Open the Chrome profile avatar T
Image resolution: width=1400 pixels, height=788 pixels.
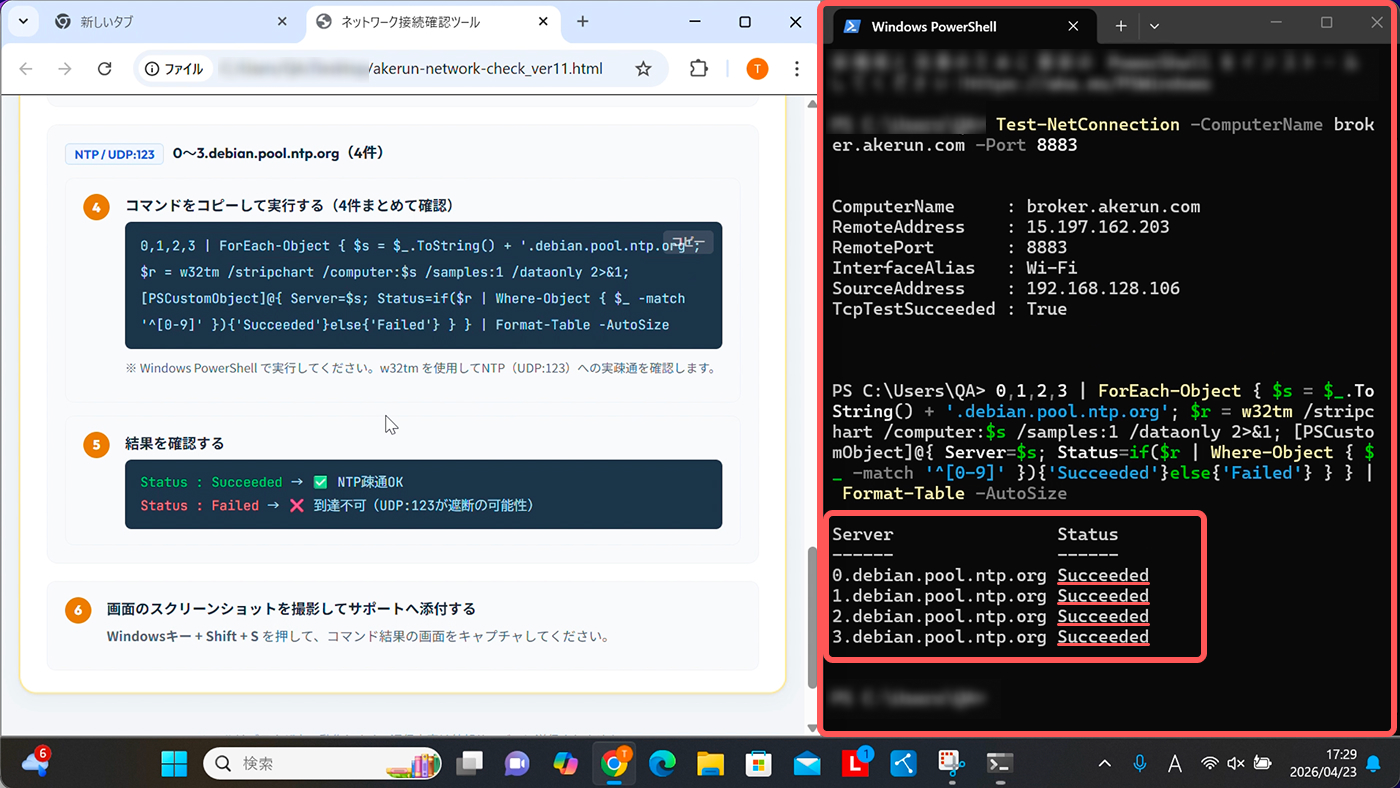[758, 69]
